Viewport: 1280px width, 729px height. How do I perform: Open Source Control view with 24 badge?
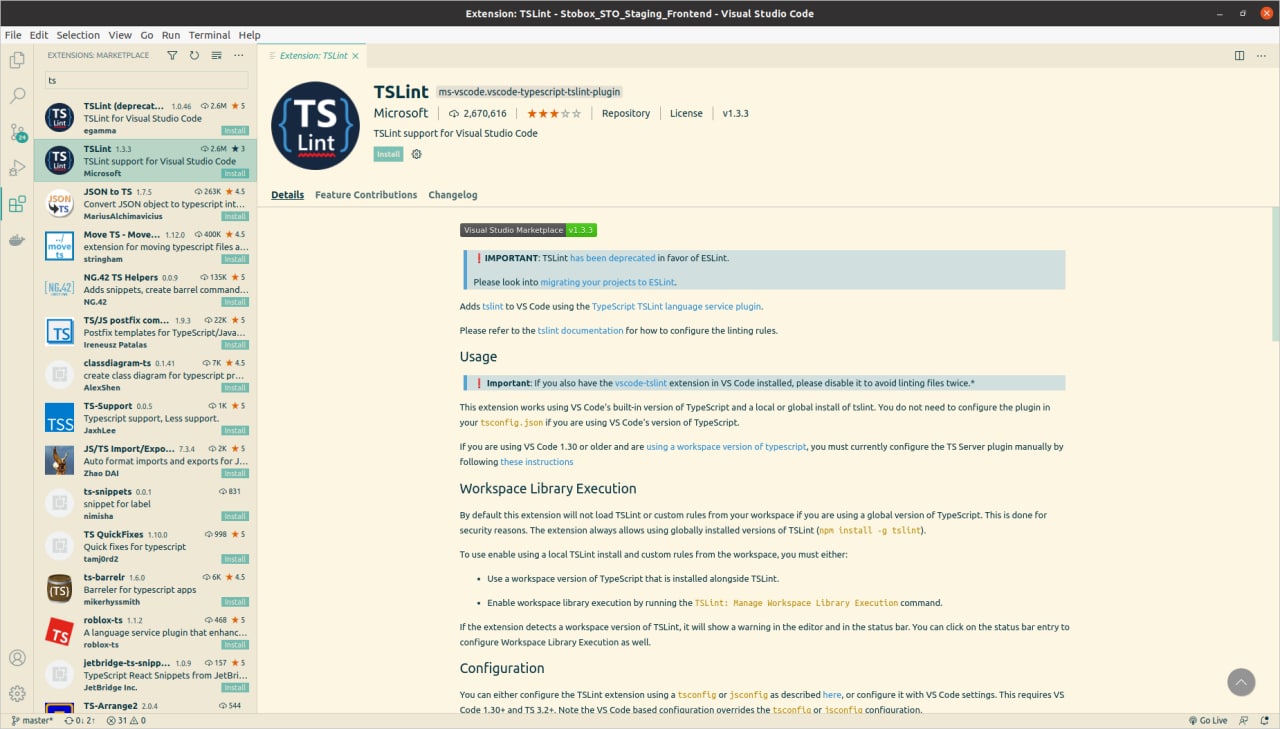(17, 132)
